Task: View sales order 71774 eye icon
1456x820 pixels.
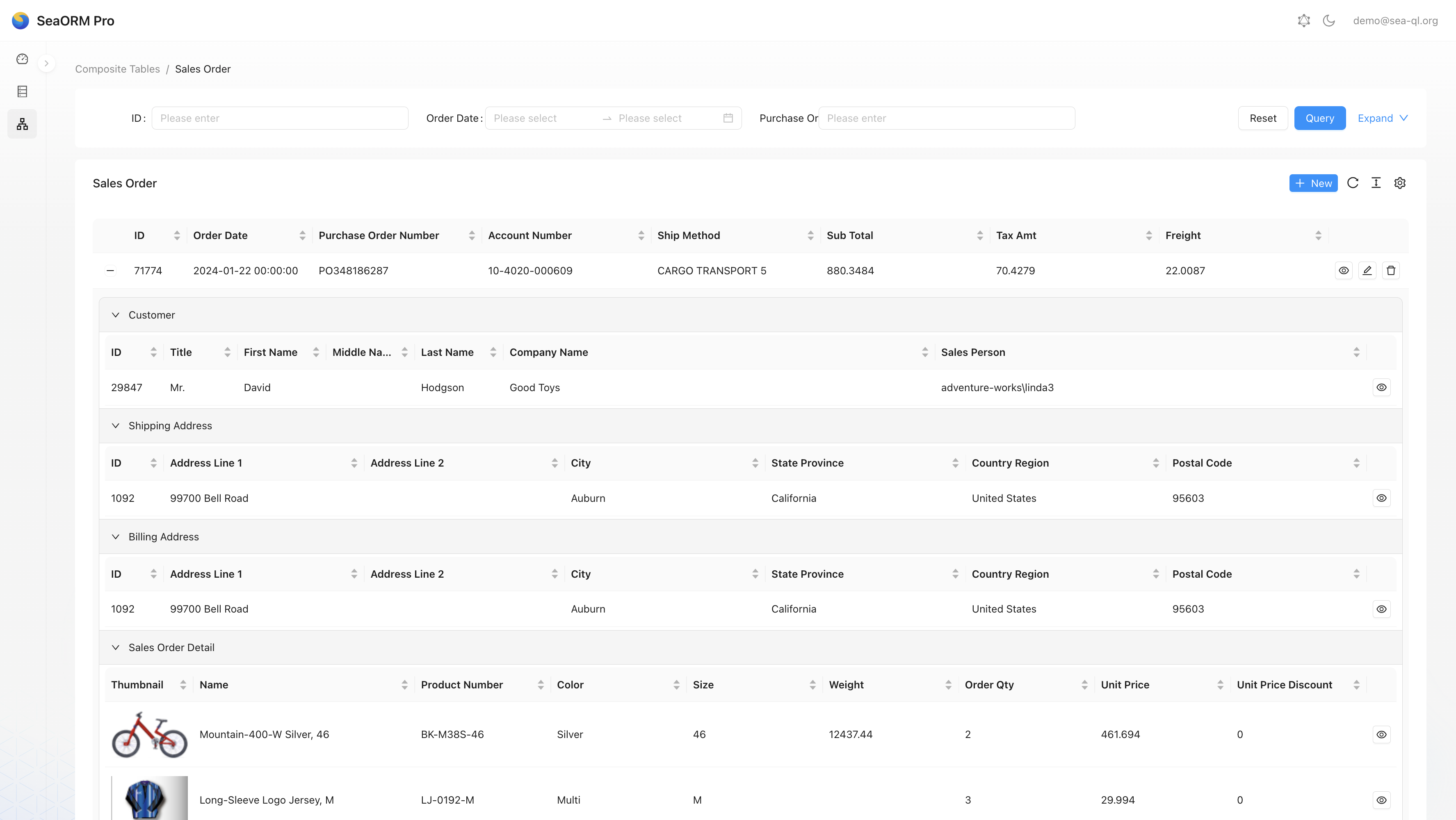Action: [1344, 271]
